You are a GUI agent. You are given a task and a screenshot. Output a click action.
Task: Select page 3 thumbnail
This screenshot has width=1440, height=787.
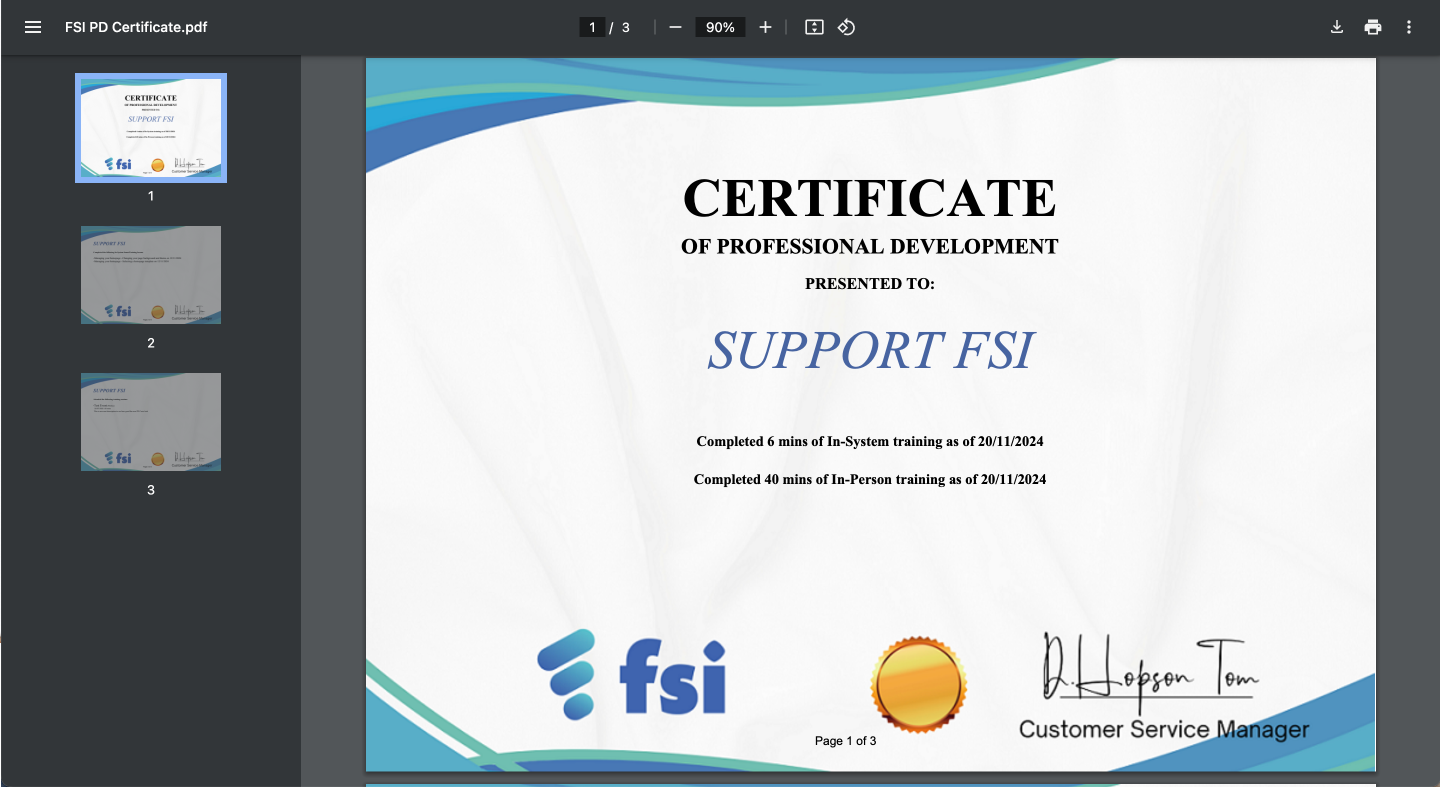pyautogui.click(x=151, y=422)
